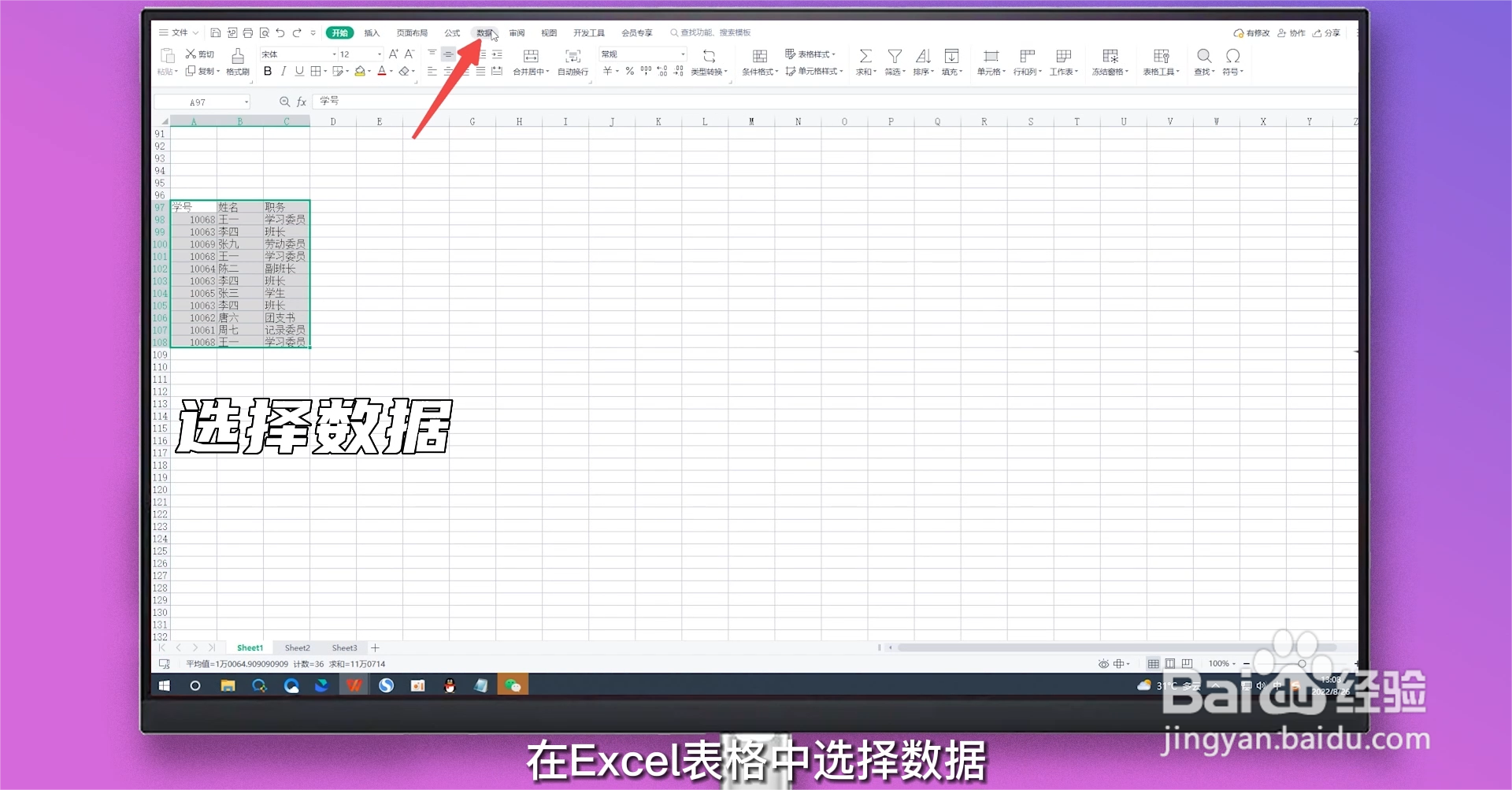The height and width of the screenshot is (790, 1512).
Task: Click the Sort (排序) icon
Action: pyautogui.click(x=923, y=56)
